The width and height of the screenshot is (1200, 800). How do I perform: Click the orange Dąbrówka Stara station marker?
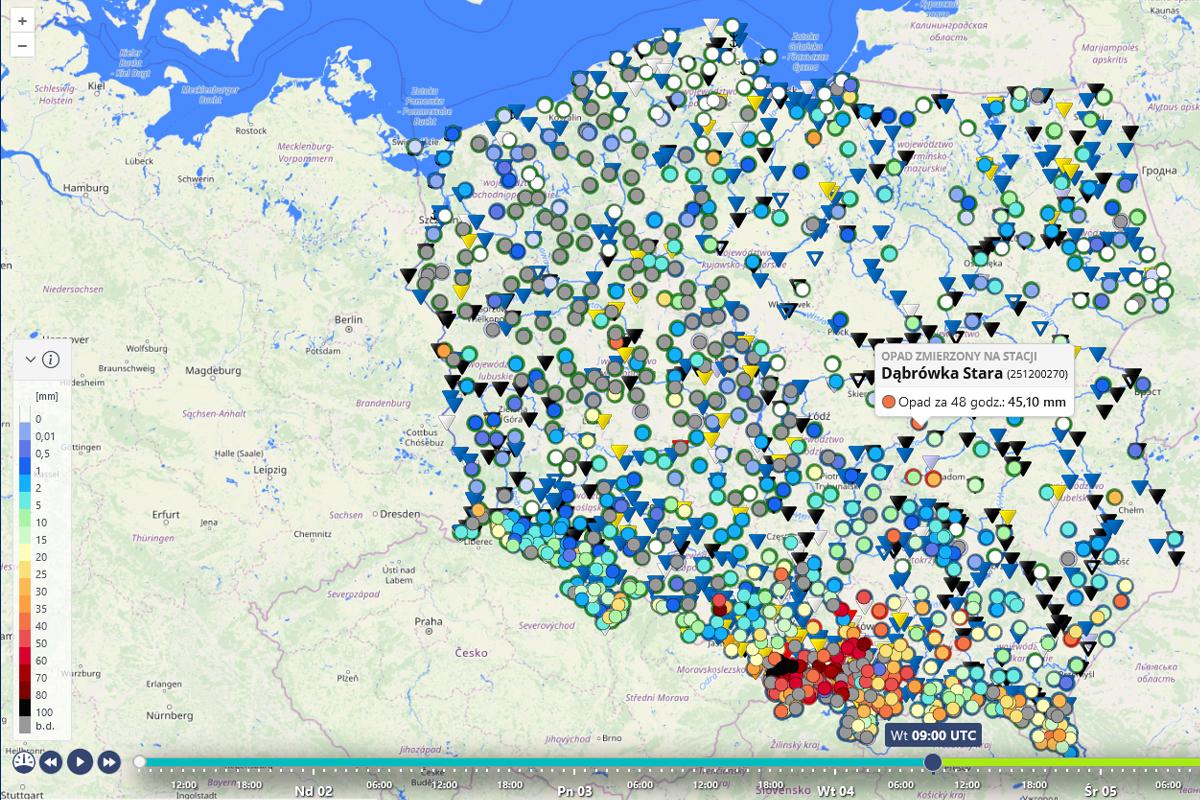[x=918, y=422]
